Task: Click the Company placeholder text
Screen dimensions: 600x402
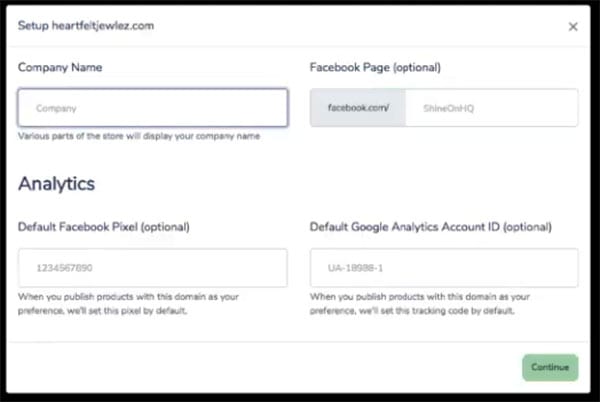Action: point(56,108)
